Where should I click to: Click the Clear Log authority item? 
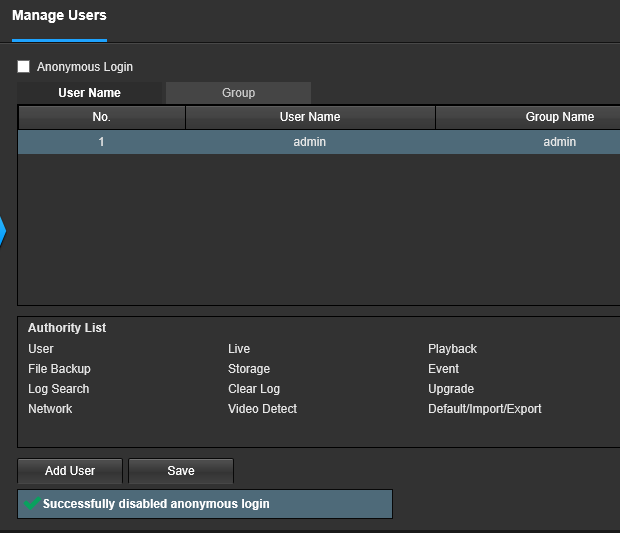pyautogui.click(x=254, y=389)
